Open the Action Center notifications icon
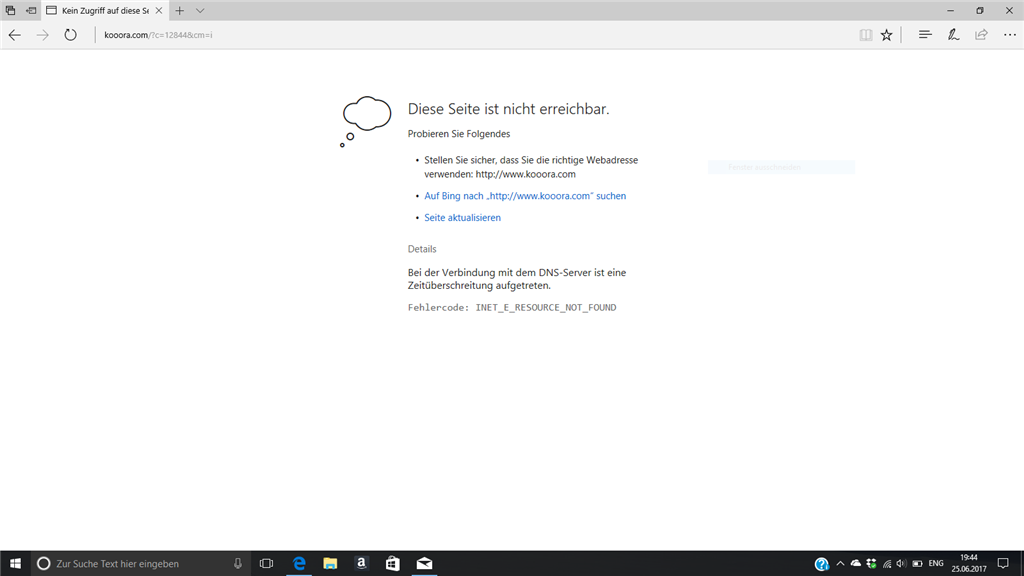 tap(1003, 564)
